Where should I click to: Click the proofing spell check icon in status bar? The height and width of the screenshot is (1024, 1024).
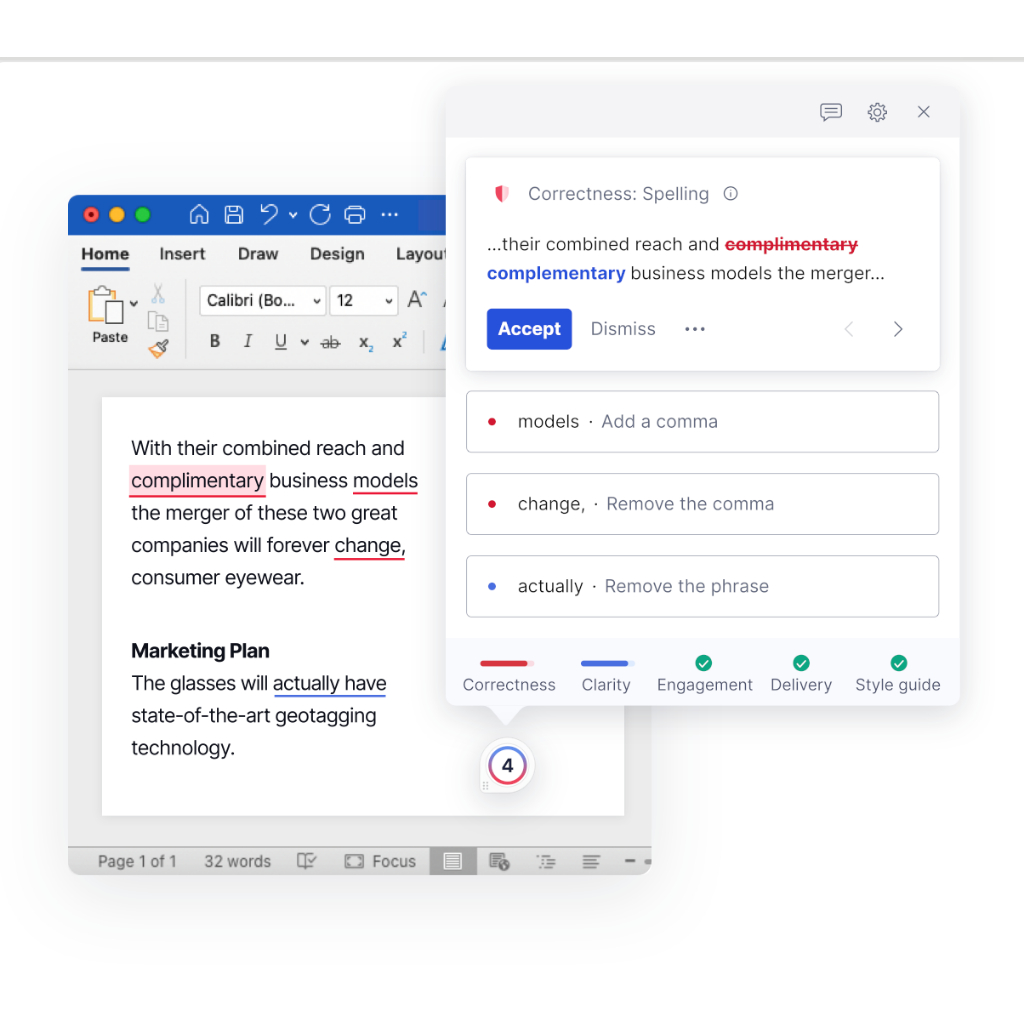(x=306, y=861)
